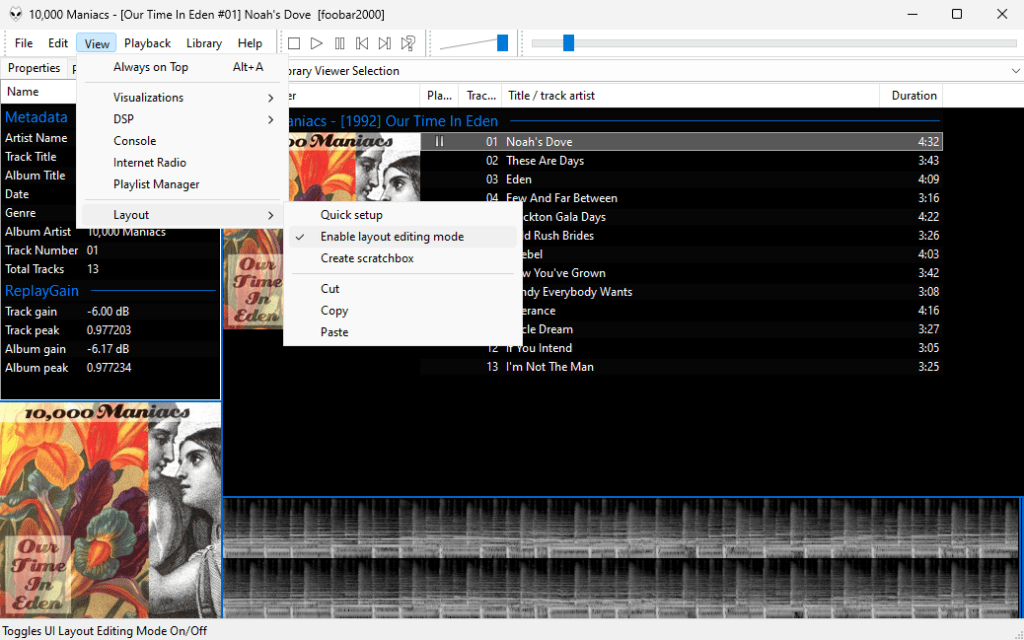The image size is (1024, 640).
Task: Click the Pause button in toolbar
Action: [x=340, y=43]
